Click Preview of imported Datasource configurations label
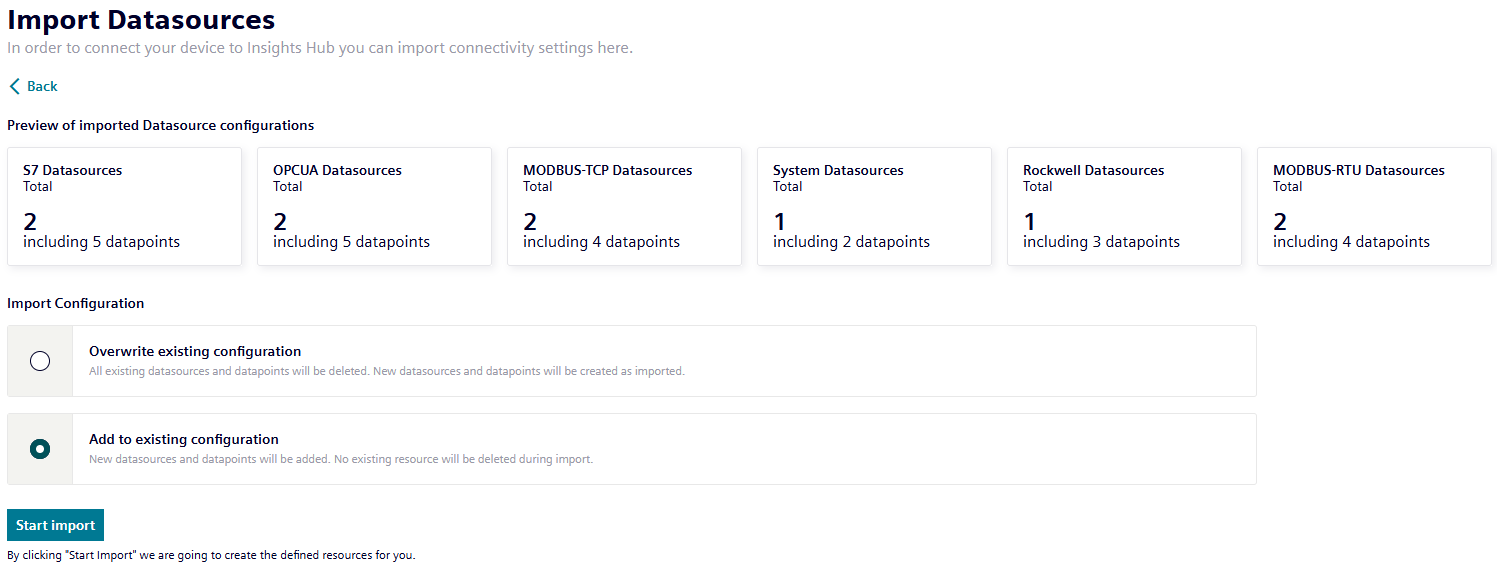This screenshot has height=573, width=1497. point(160,125)
